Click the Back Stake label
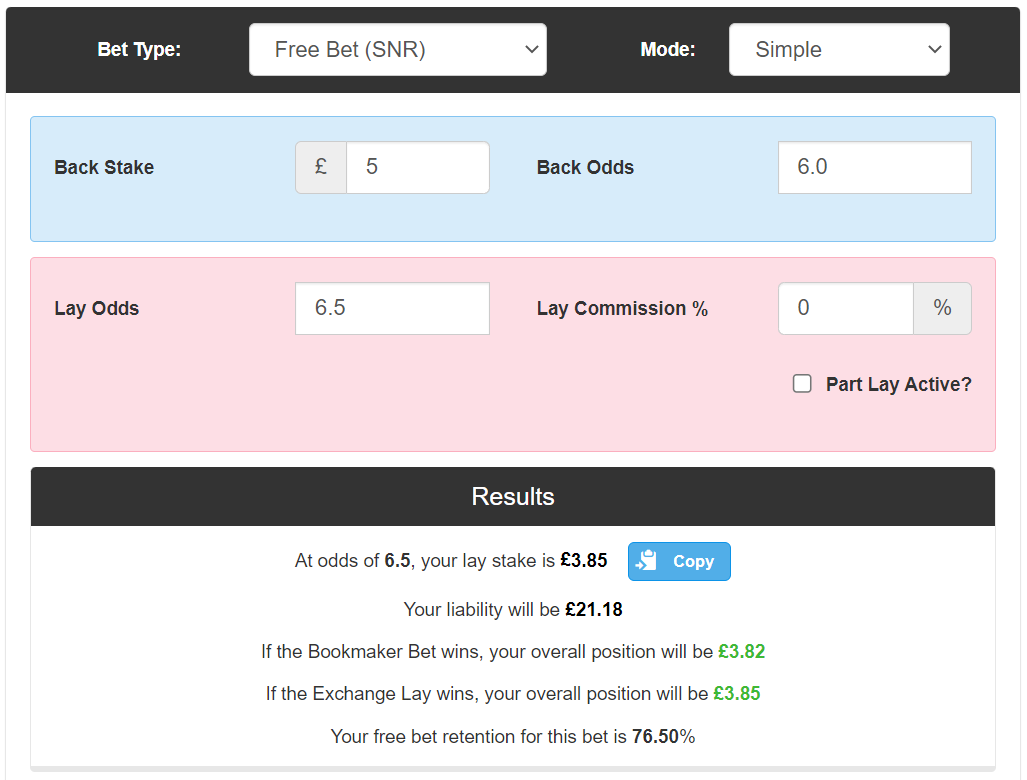The height and width of the screenshot is (780, 1027). point(104,167)
